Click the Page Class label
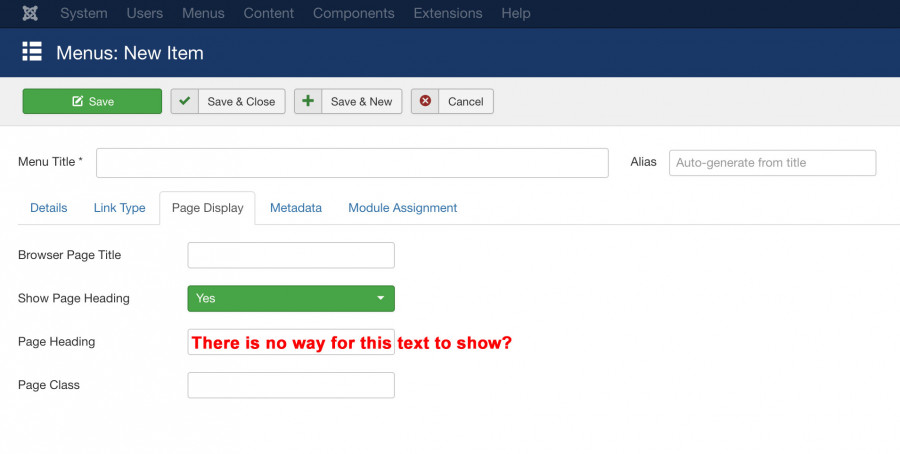Image resolution: width=900 pixels, height=454 pixels. point(49,385)
